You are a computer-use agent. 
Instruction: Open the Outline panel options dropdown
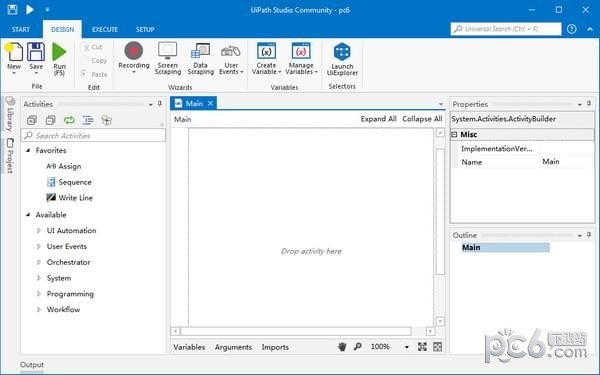point(579,235)
